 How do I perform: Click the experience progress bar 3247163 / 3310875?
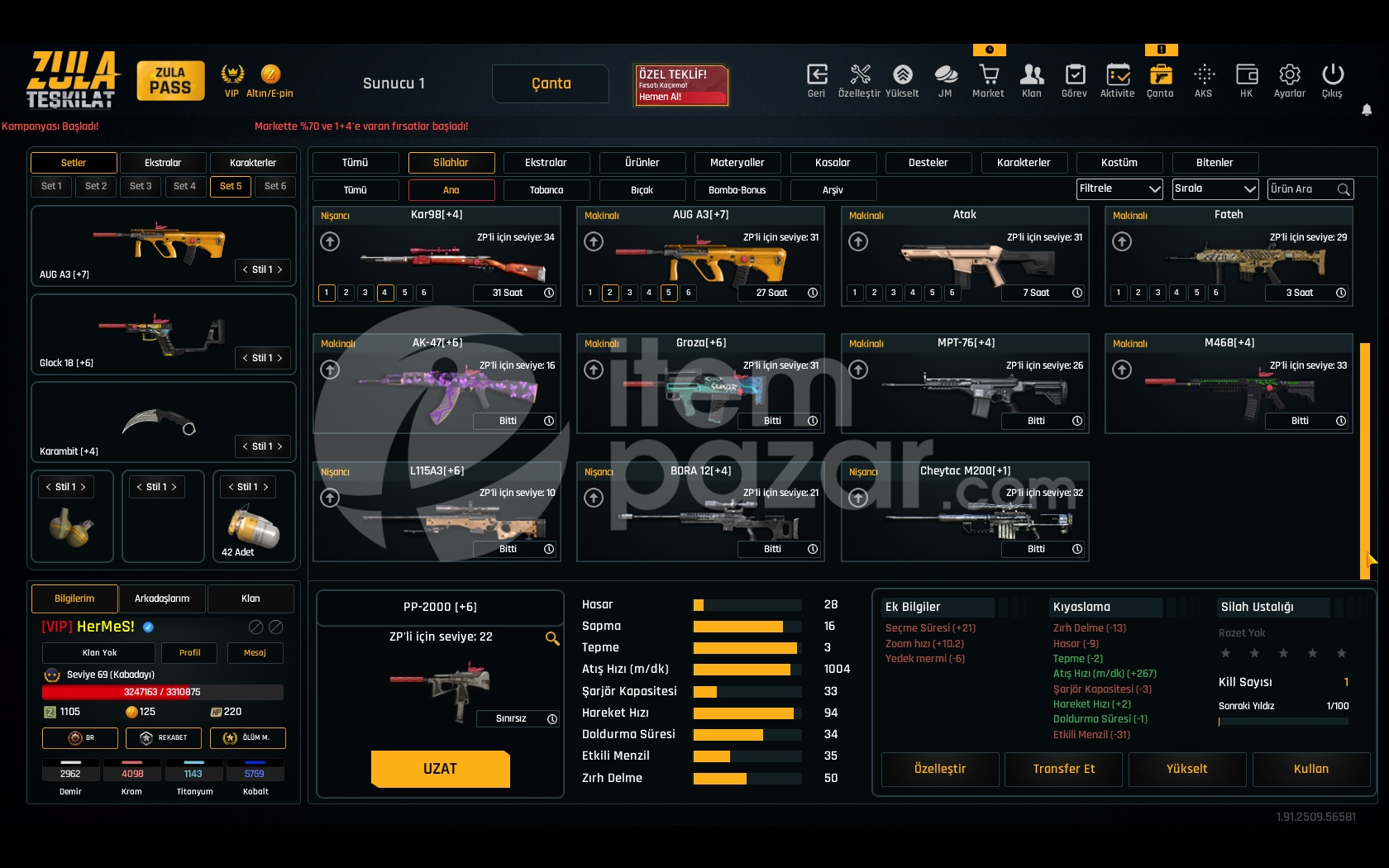[x=163, y=692]
